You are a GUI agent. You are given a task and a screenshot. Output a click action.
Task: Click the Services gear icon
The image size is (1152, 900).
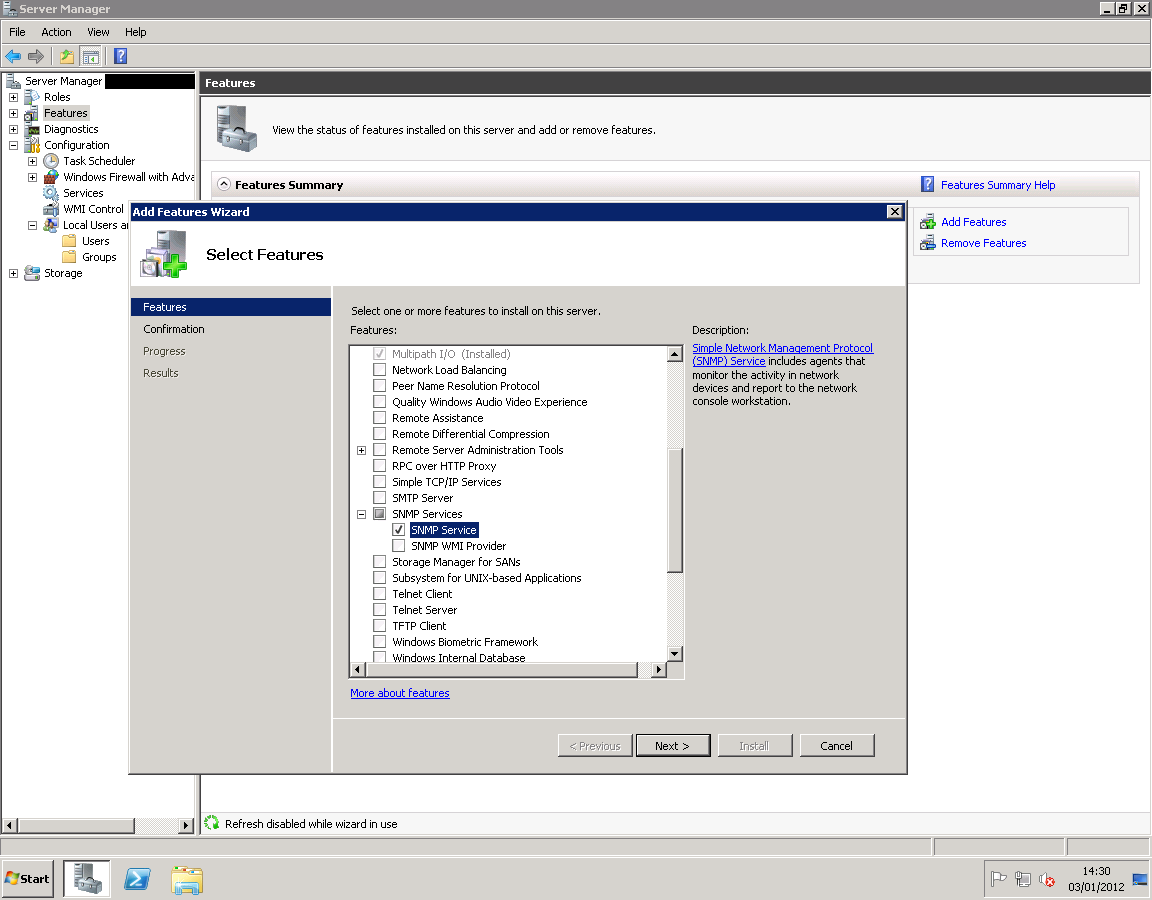51,193
